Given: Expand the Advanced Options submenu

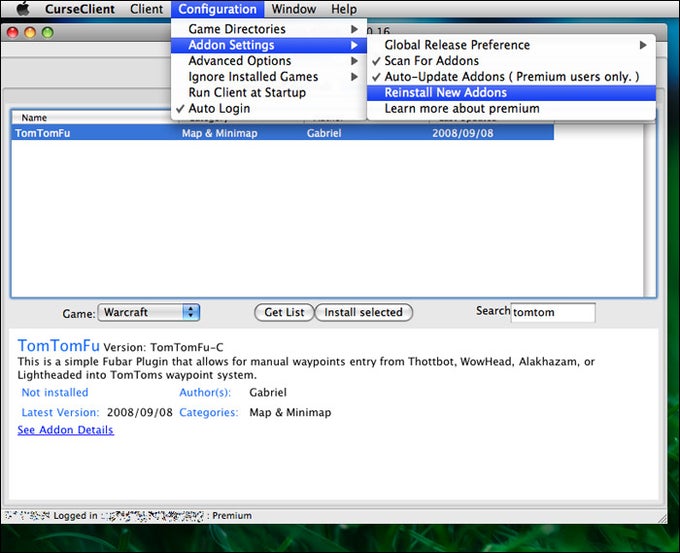Looking at the screenshot, I should click(268, 61).
